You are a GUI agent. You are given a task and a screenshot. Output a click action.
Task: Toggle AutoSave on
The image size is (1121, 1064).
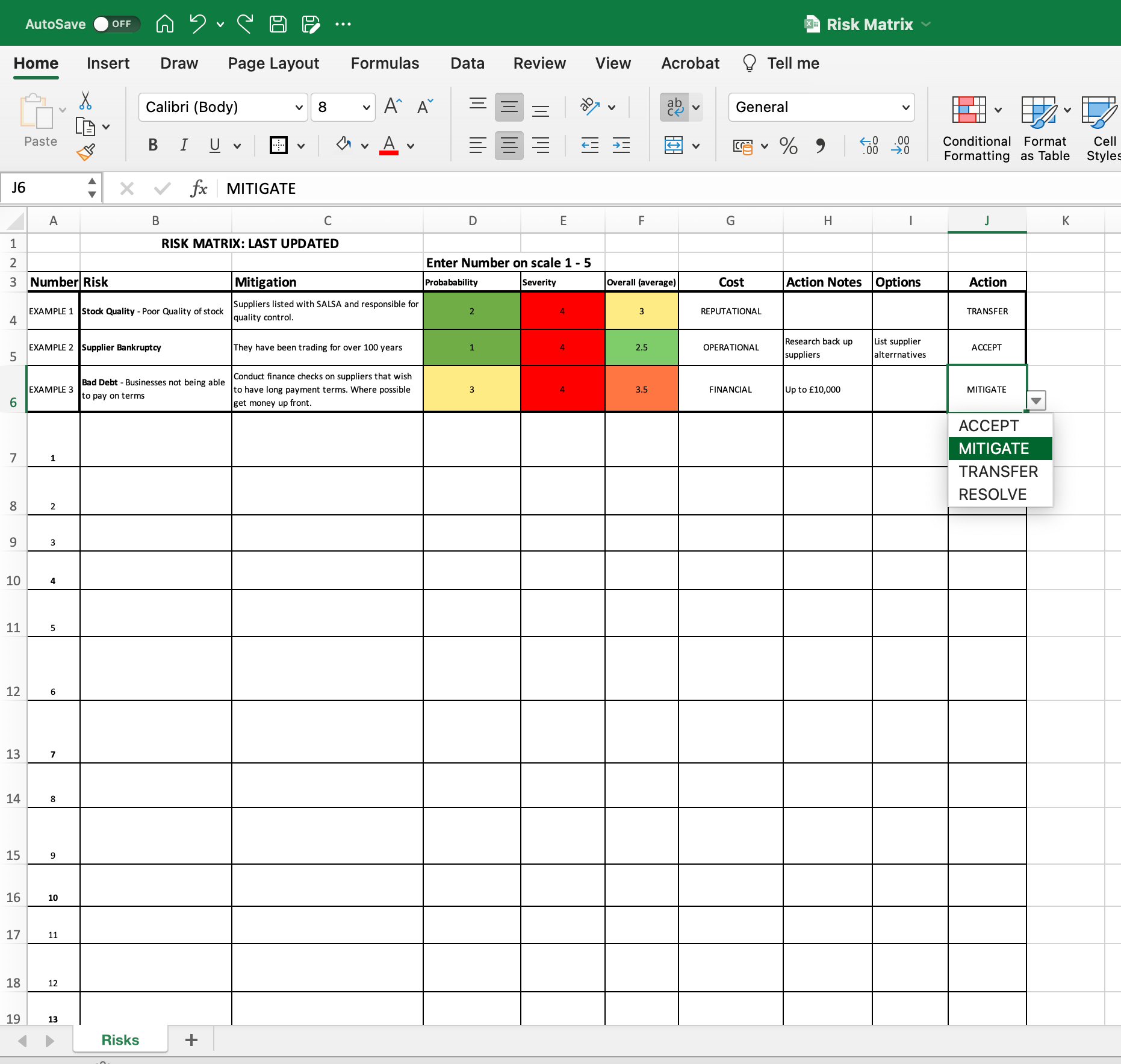[116, 23]
